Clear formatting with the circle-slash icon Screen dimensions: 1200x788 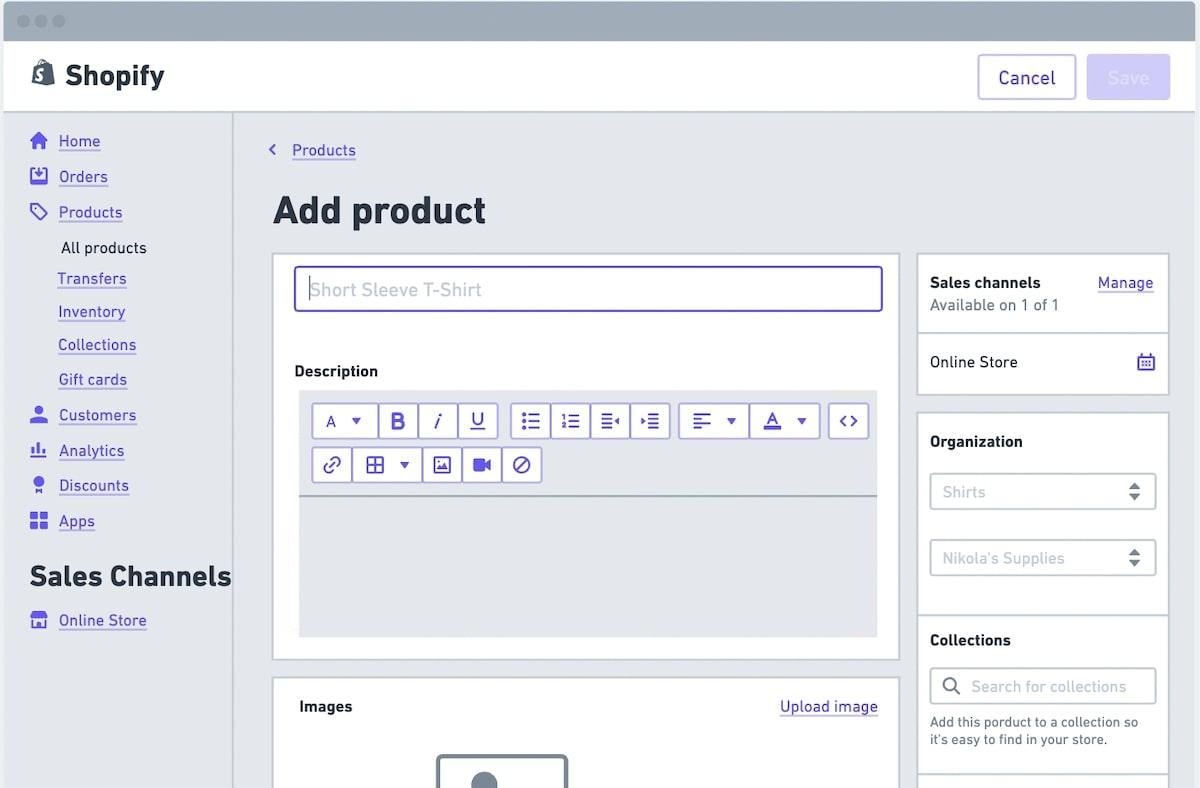(x=521, y=465)
